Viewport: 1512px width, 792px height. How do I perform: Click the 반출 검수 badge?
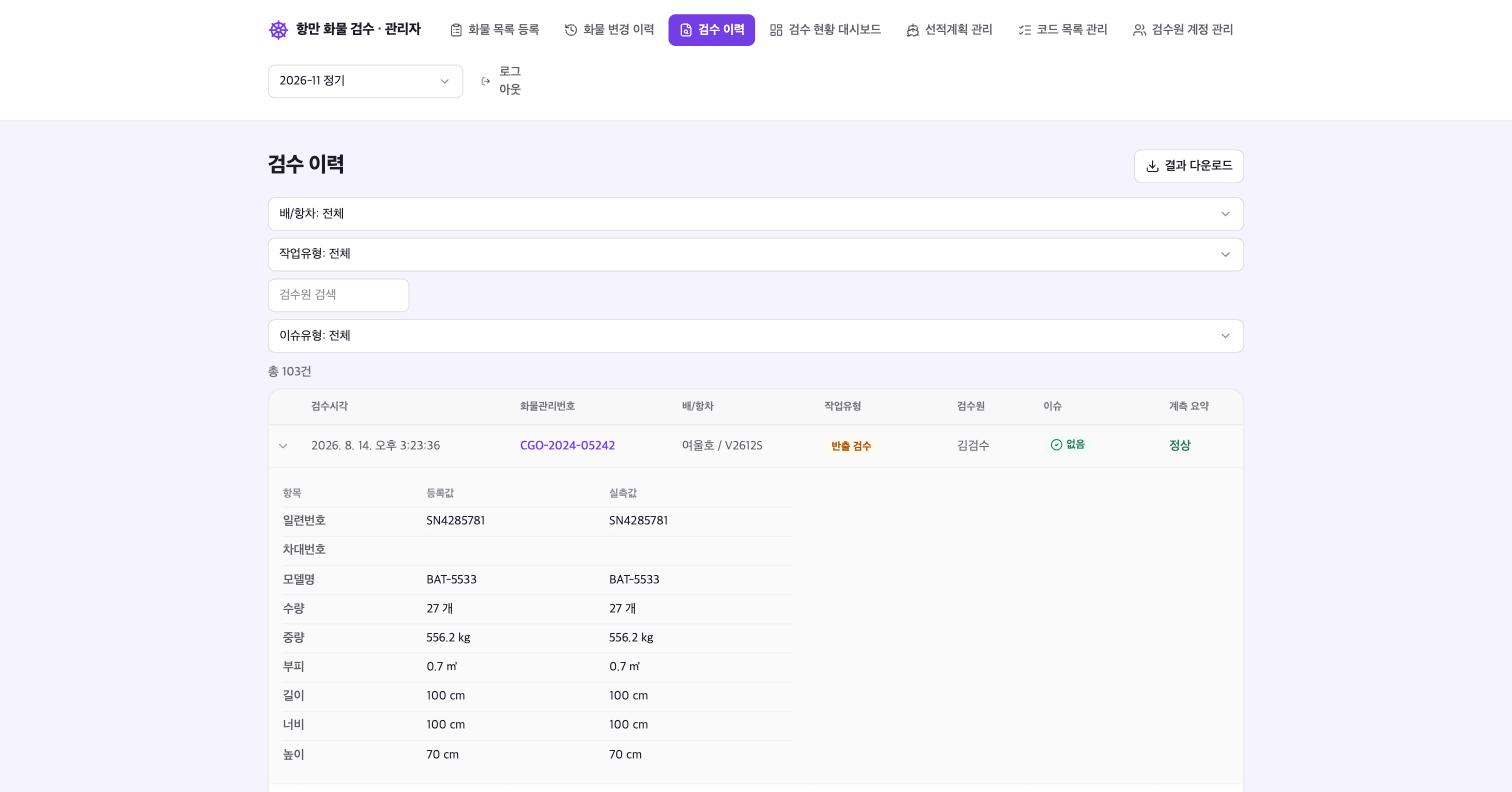(851, 446)
